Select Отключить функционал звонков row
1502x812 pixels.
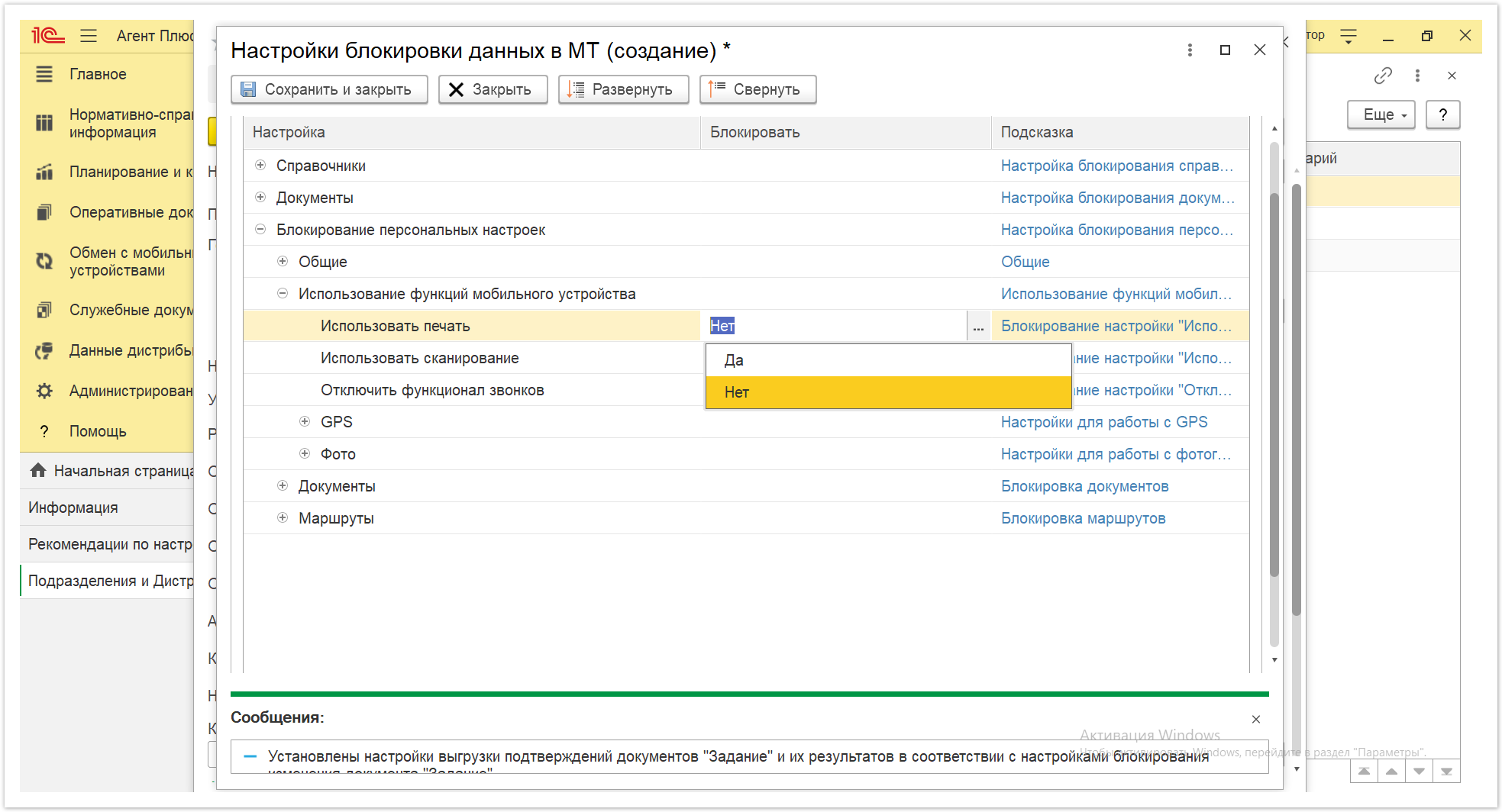pyautogui.click(x=472, y=390)
